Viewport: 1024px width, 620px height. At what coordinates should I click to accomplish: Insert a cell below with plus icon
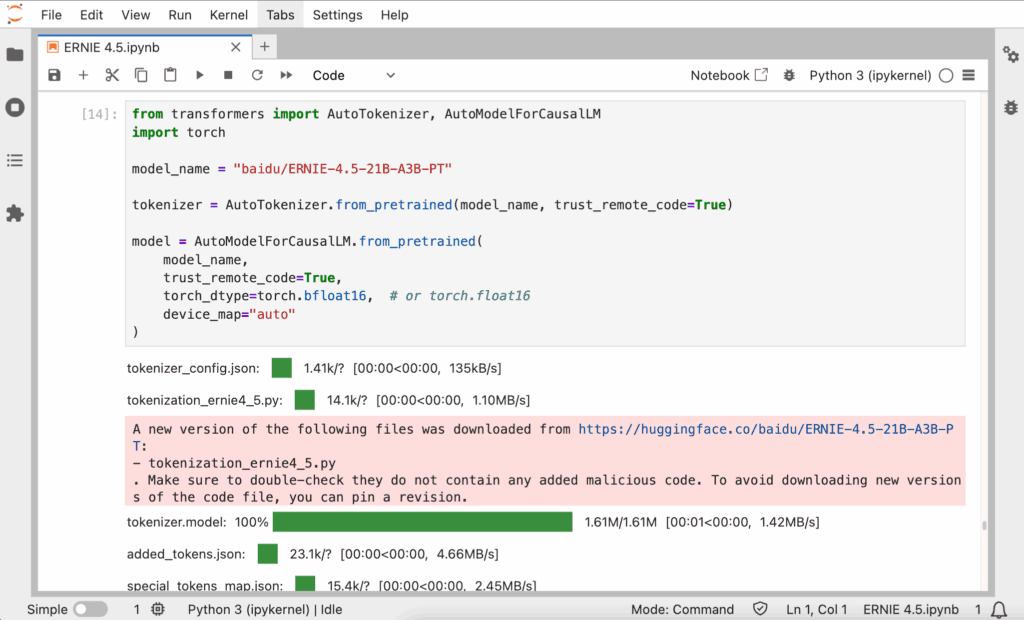click(83, 75)
